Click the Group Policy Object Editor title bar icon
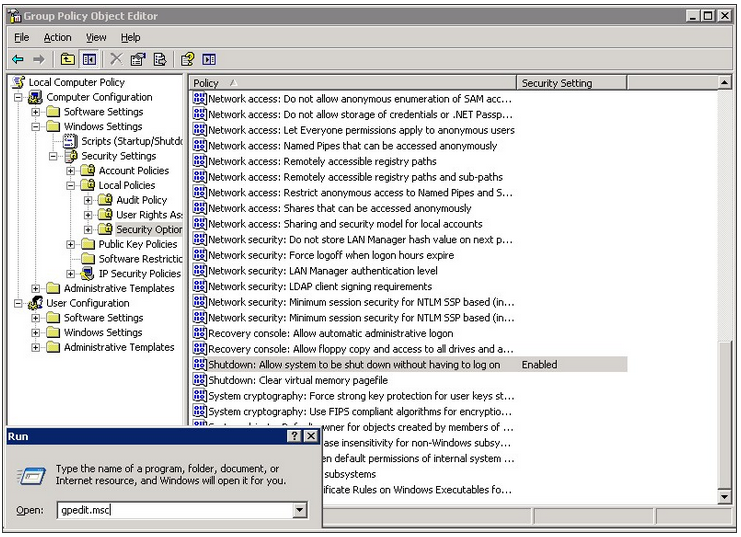The height and width of the screenshot is (537, 741). coord(15,16)
